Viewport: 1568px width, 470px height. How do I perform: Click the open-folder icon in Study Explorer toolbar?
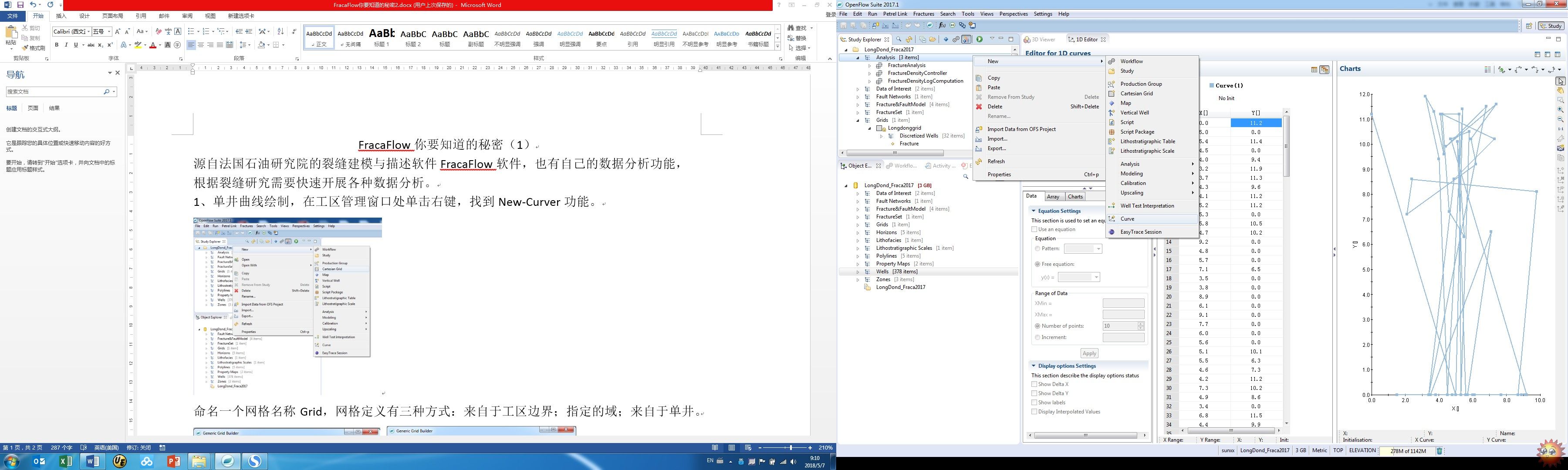point(933,40)
